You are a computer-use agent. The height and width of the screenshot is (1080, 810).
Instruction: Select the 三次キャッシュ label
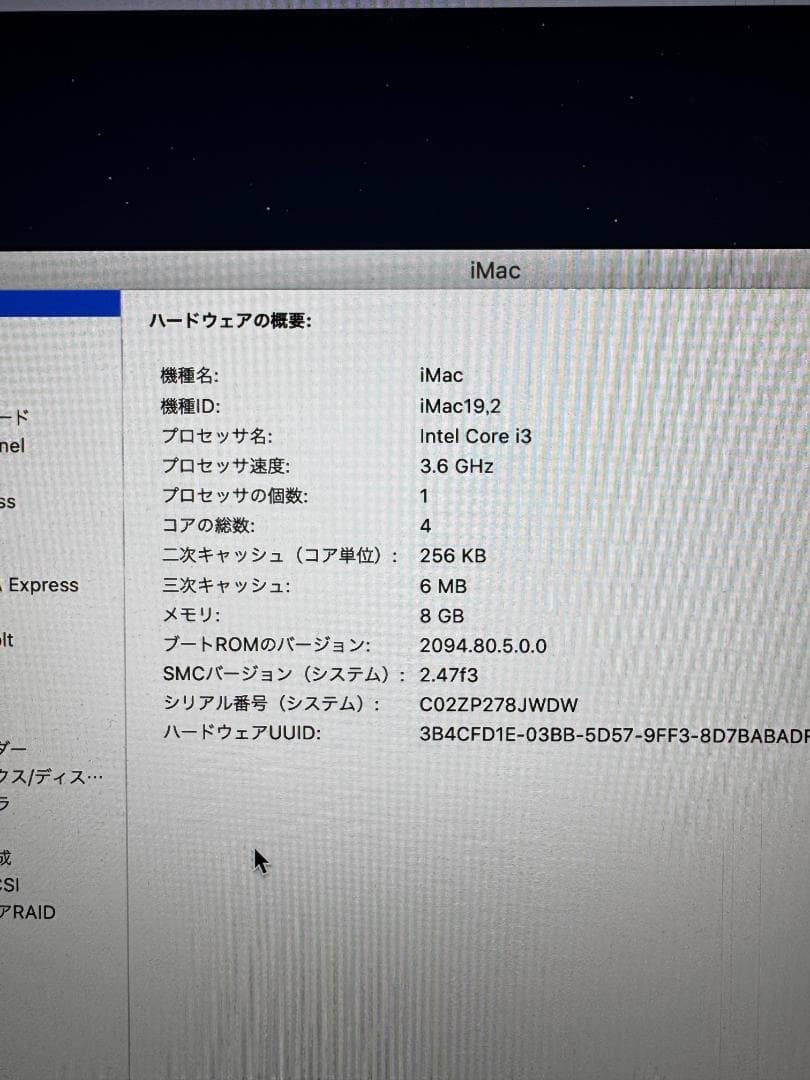click(226, 585)
